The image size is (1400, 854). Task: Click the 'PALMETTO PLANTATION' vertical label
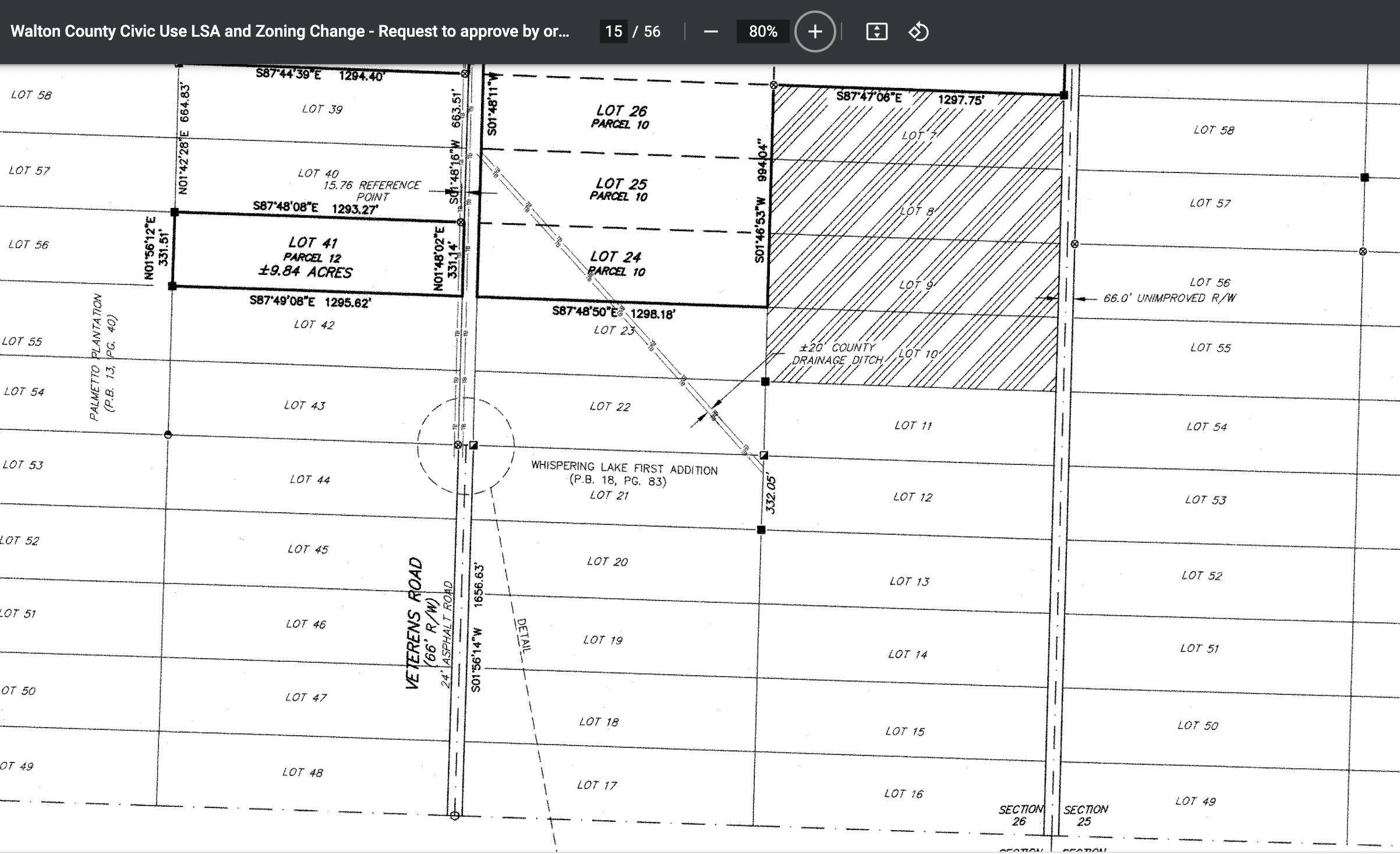(x=97, y=357)
